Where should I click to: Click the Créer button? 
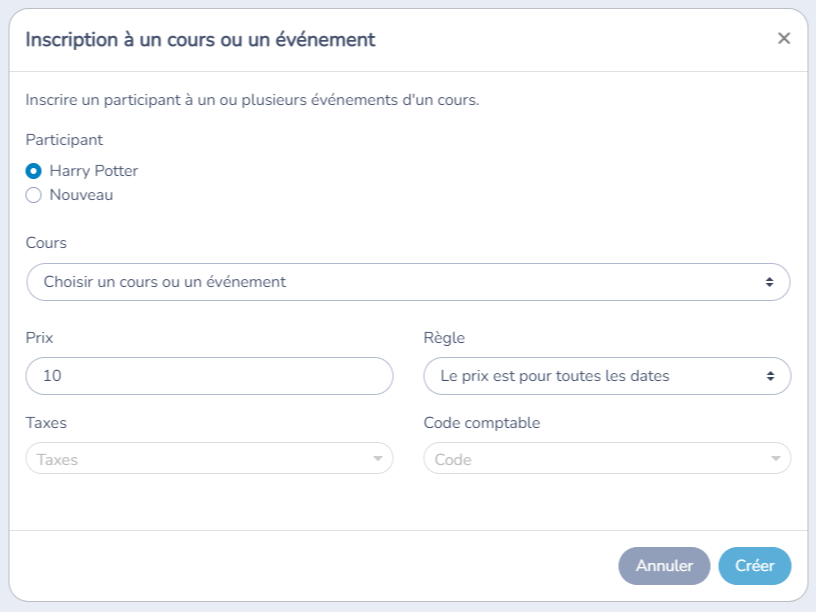pos(754,566)
